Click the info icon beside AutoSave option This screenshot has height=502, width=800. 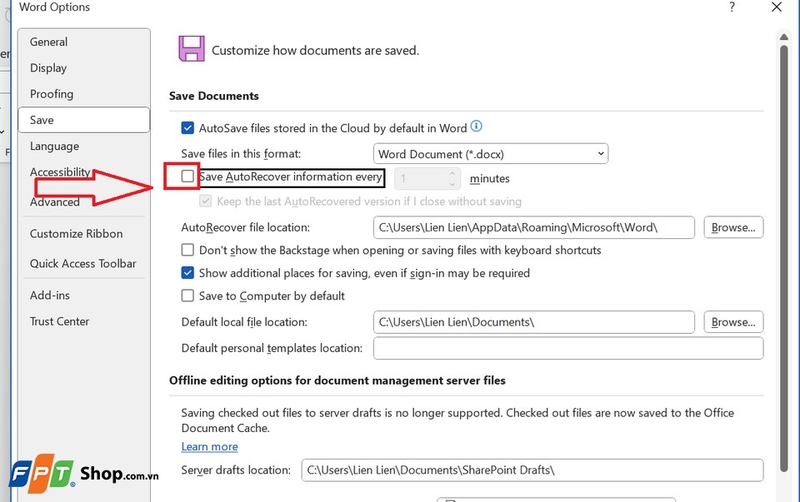click(x=476, y=126)
